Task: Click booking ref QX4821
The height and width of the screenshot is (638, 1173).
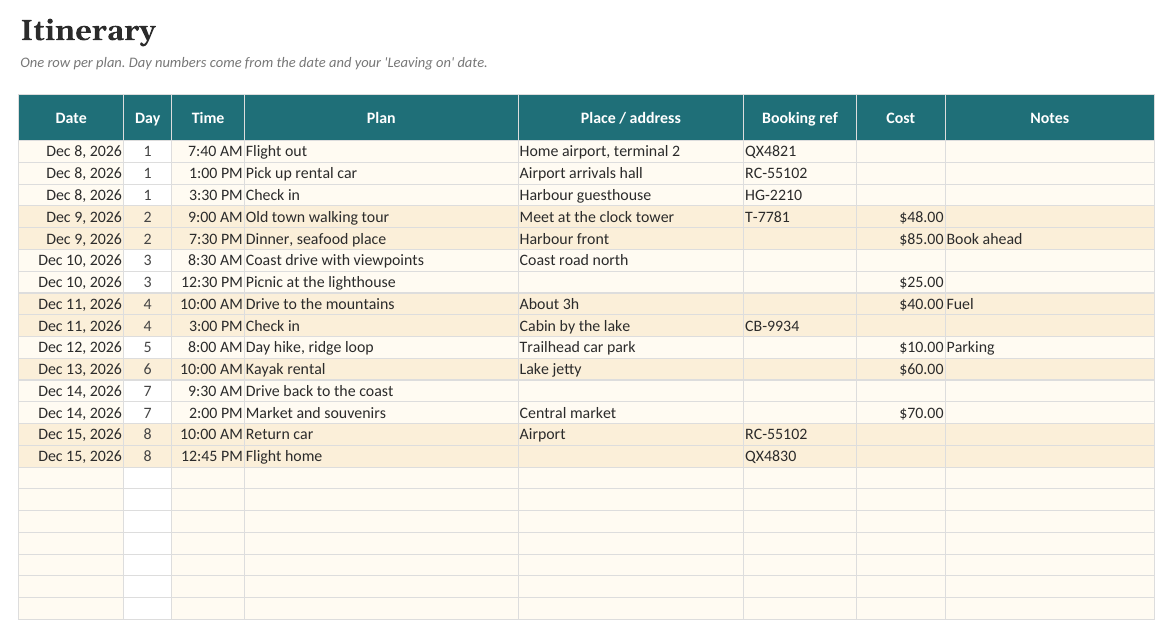Action: point(800,151)
